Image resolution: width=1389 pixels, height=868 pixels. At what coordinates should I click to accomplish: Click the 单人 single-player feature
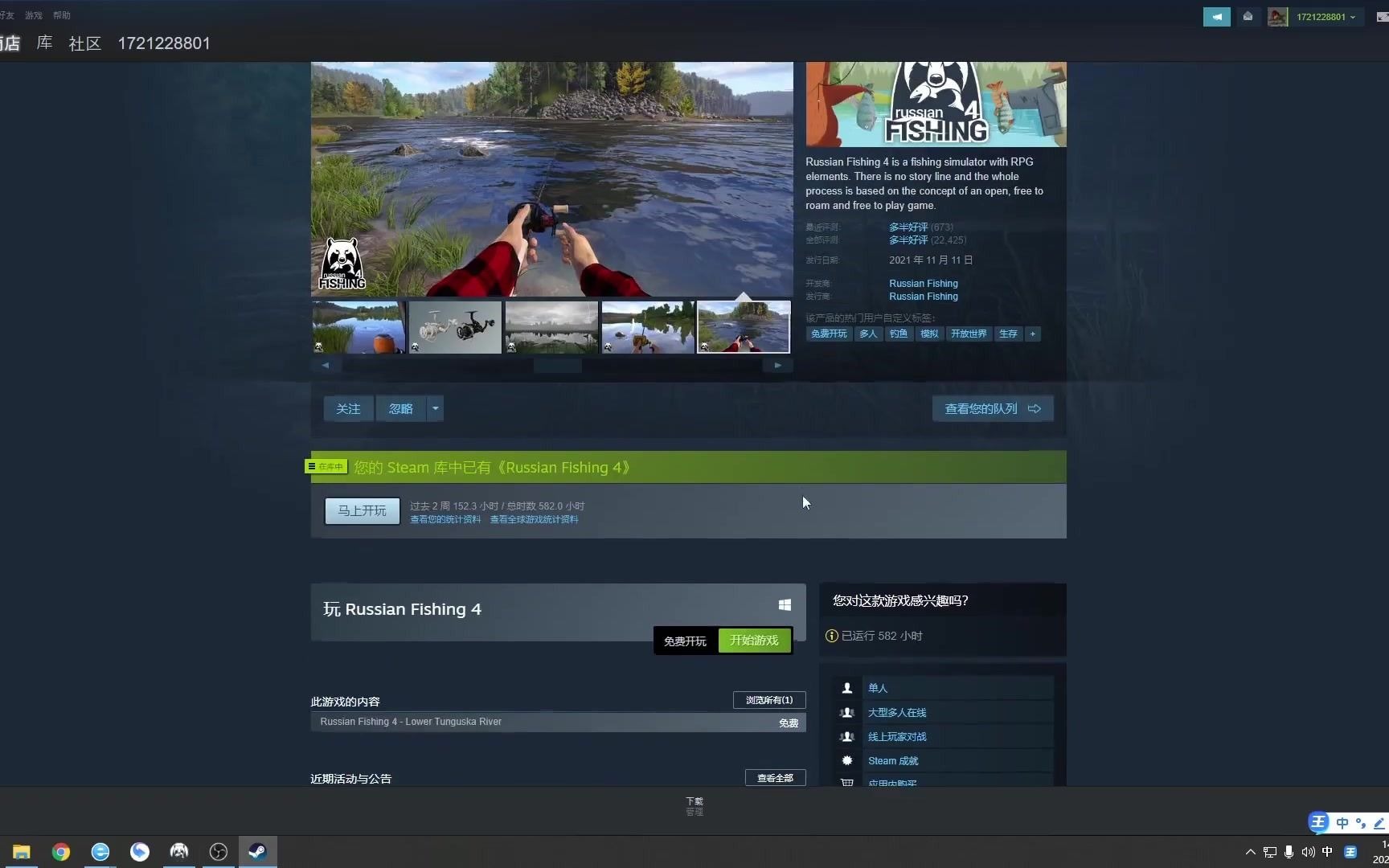878,688
